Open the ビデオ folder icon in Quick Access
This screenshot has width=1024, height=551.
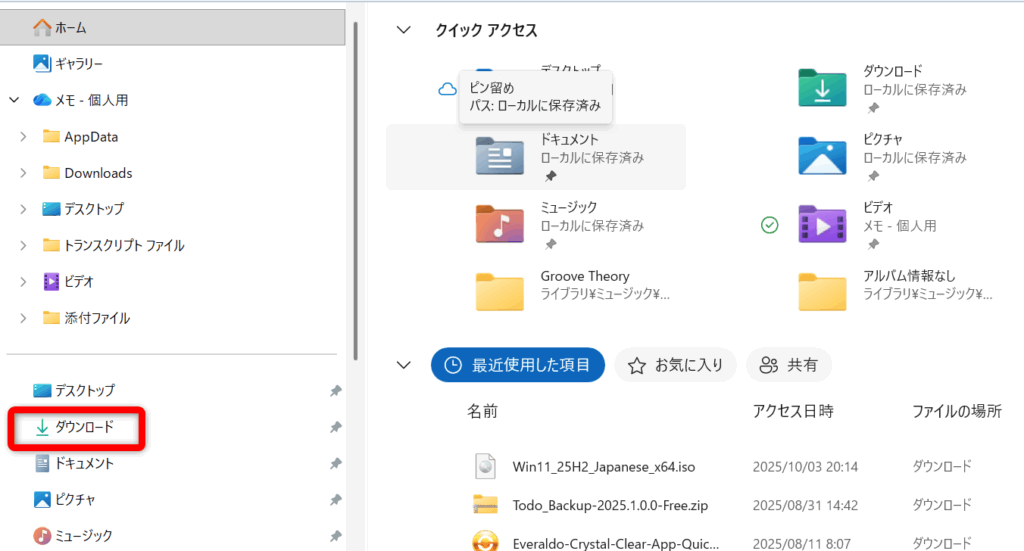[822, 224]
